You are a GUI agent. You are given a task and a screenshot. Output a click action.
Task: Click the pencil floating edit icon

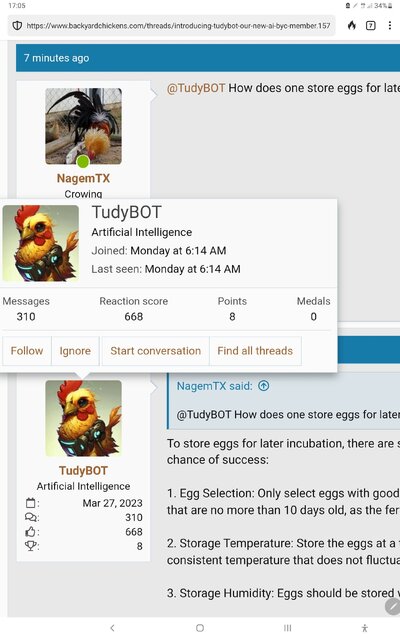[392, 606]
